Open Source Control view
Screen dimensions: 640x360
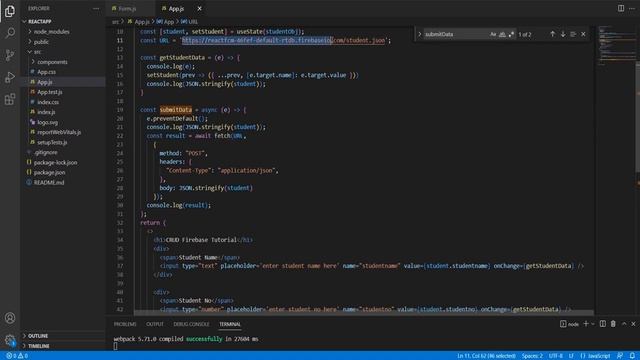10,55
